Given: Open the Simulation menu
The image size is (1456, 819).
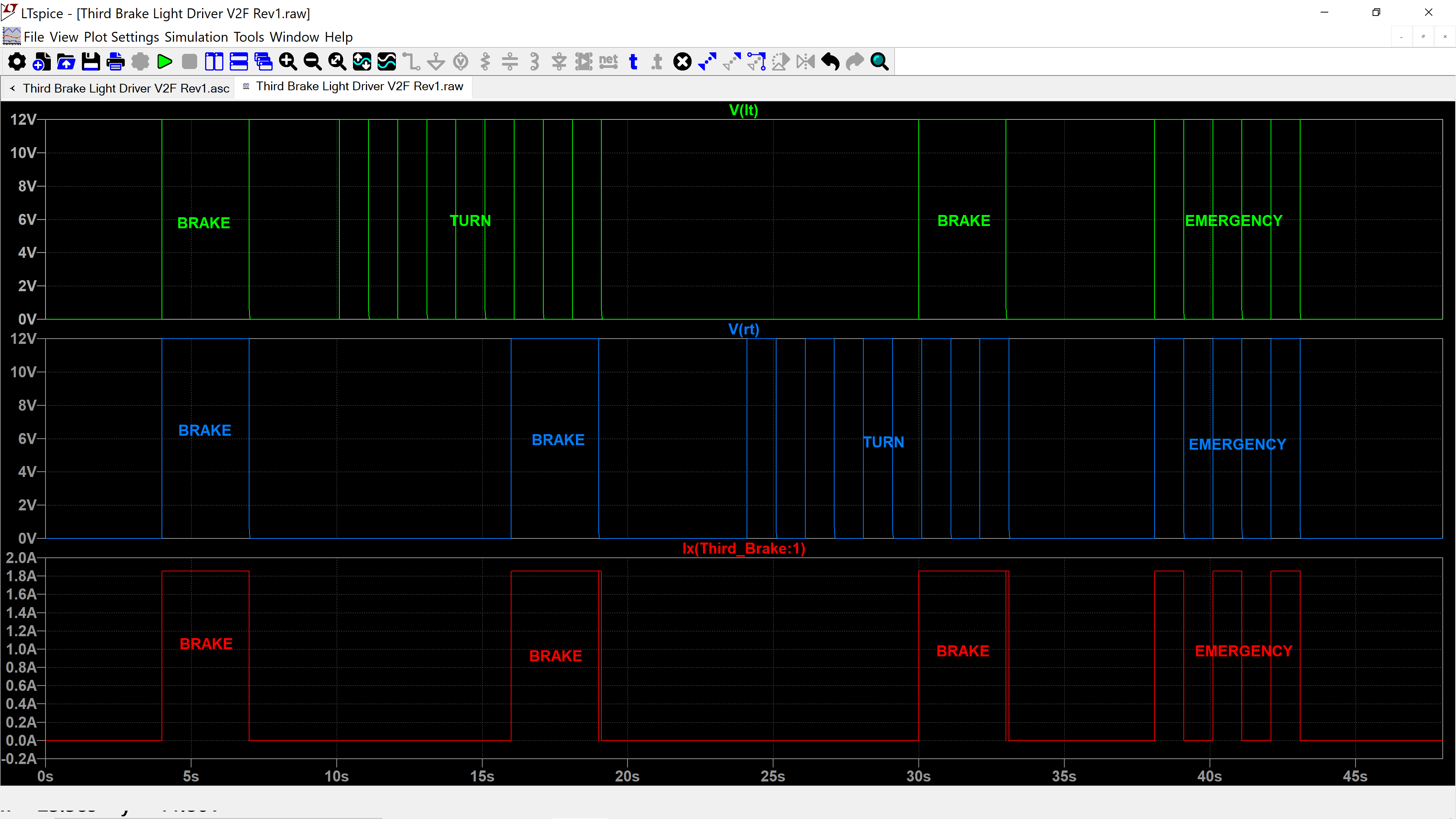Looking at the screenshot, I should click(x=196, y=37).
